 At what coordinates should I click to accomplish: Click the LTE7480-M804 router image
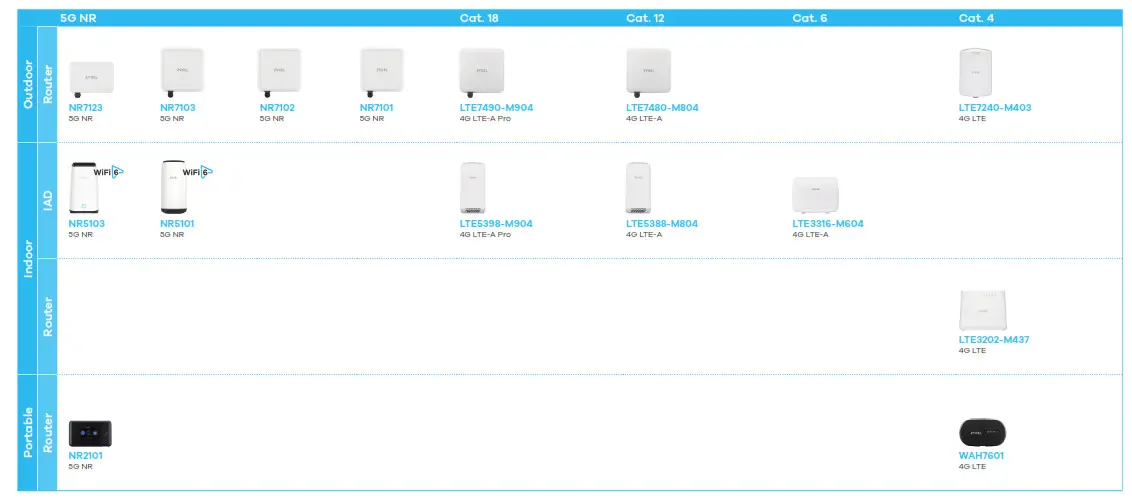648,72
